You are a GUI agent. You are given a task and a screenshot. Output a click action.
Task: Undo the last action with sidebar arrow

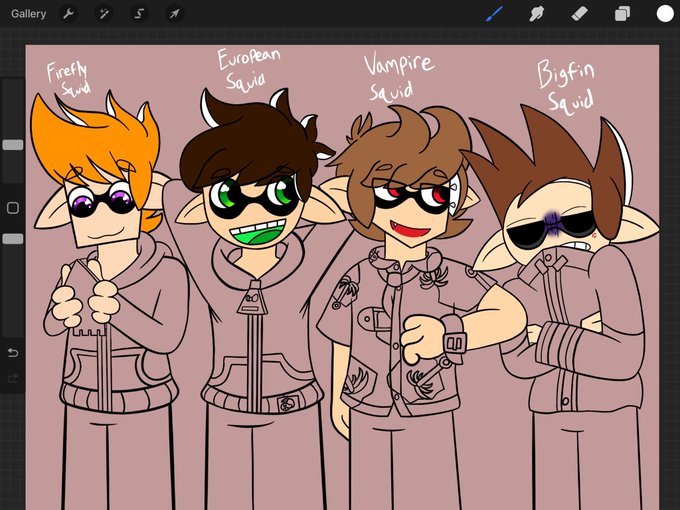tap(13, 353)
